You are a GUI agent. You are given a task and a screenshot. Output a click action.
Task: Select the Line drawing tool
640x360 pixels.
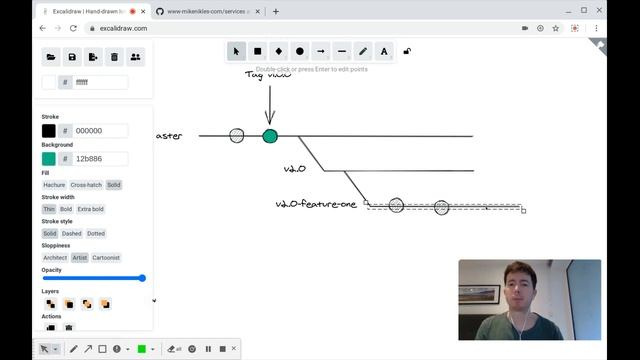coord(342,51)
